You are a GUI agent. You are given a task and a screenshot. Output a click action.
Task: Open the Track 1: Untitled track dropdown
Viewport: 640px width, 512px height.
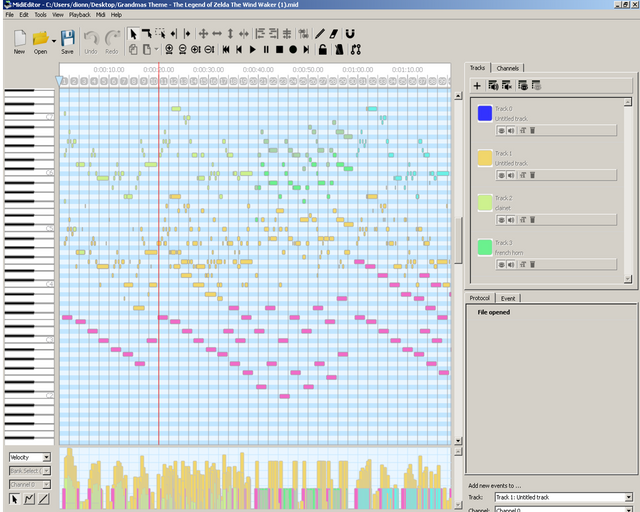(x=564, y=497)
